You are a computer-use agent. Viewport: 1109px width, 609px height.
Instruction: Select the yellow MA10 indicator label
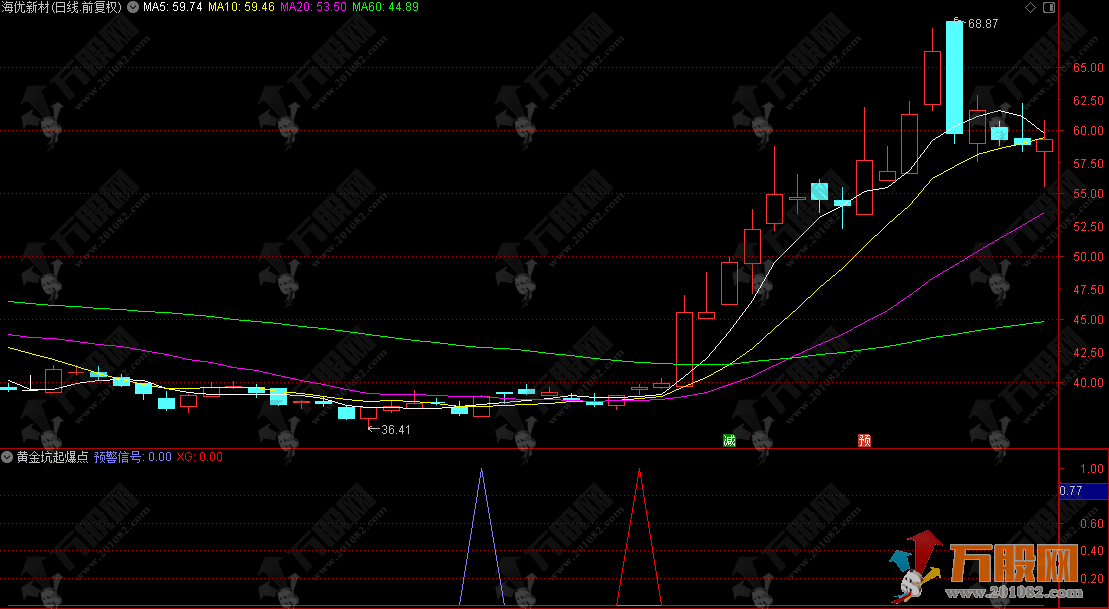click(x=241, y=7)
